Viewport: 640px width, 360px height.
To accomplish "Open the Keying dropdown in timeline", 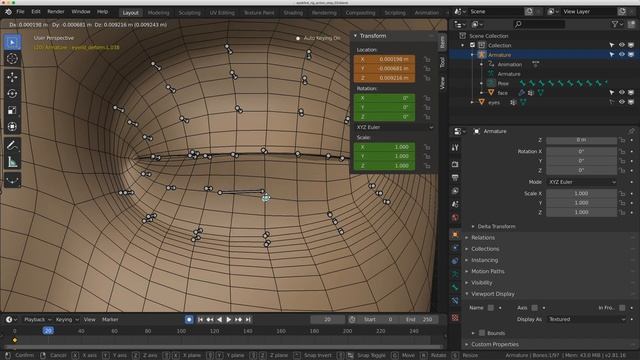I will pyautogui.click(x=67, y=320).
